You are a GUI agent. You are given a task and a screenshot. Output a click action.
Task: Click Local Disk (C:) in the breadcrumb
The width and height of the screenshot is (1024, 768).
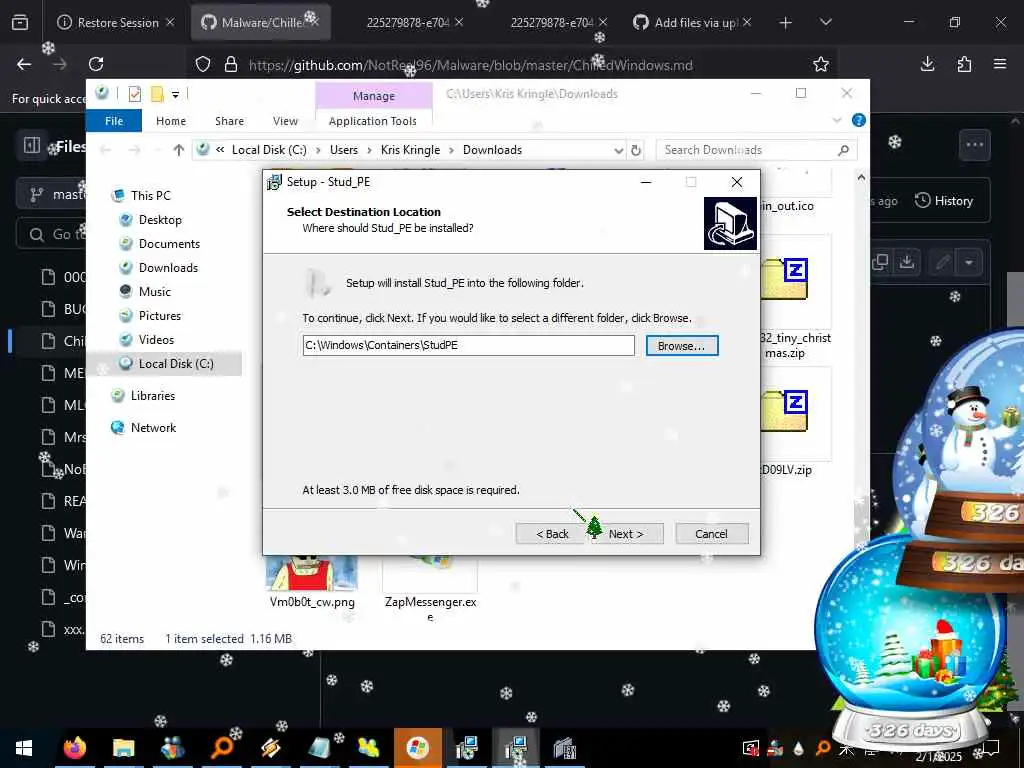(x=269, y=150)
